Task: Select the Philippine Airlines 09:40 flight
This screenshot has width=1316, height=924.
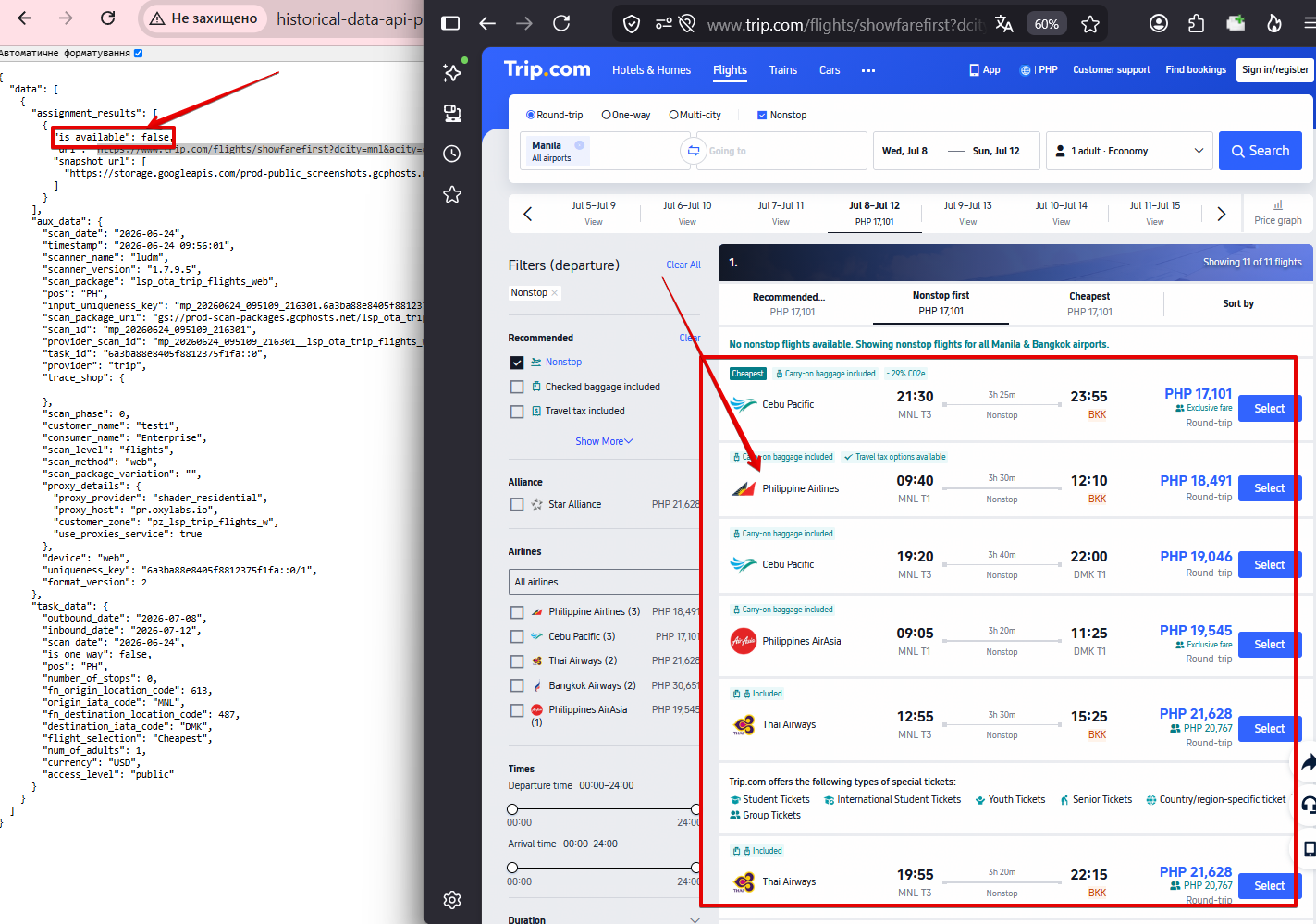Action: (x=1269, y=487)
